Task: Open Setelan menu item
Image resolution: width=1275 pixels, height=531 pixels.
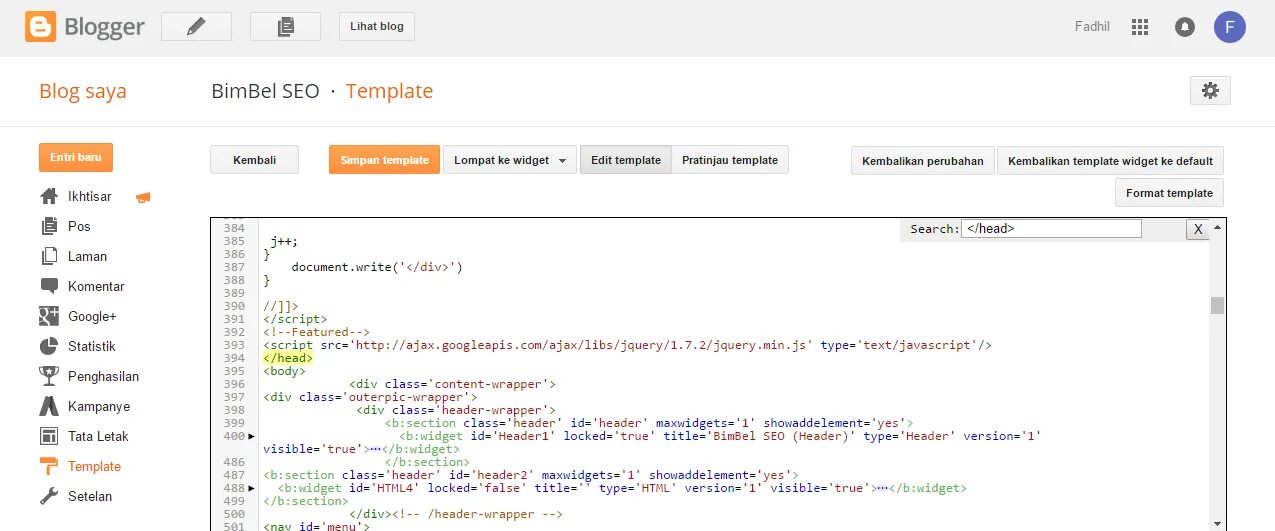Action: click(x=90, y=496)
